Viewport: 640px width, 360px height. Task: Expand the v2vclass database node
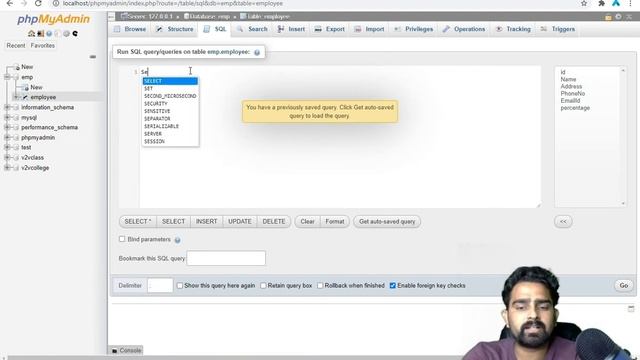7,158
